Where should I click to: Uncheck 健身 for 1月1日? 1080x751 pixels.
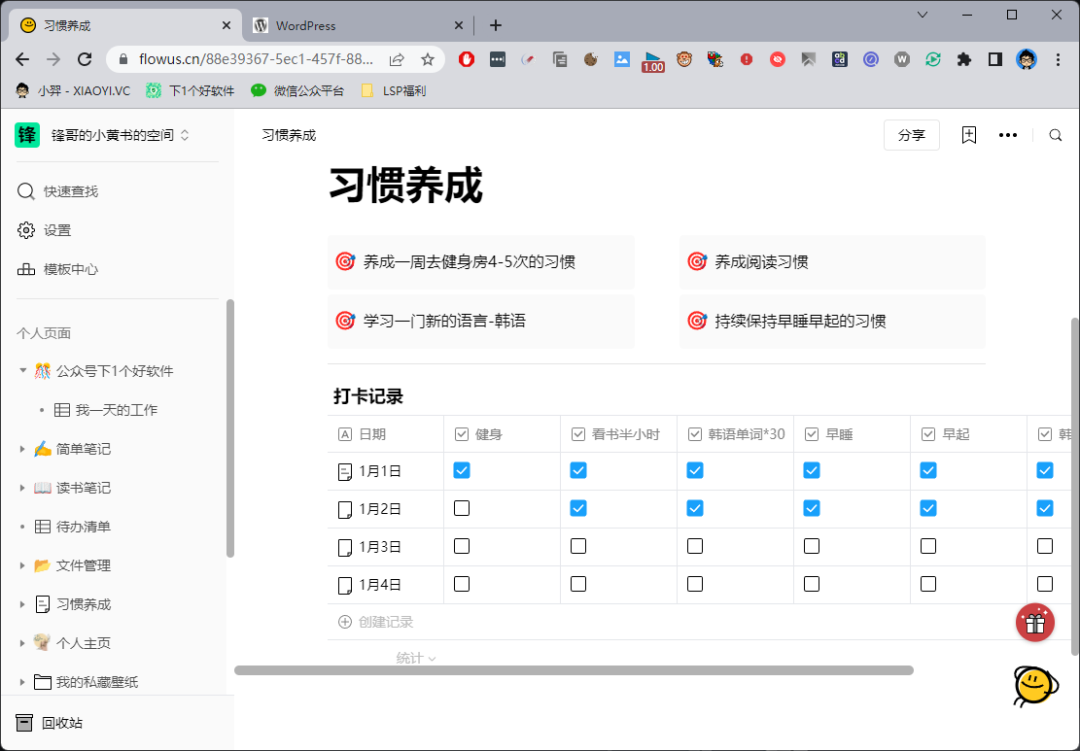(x=461, y=471)
